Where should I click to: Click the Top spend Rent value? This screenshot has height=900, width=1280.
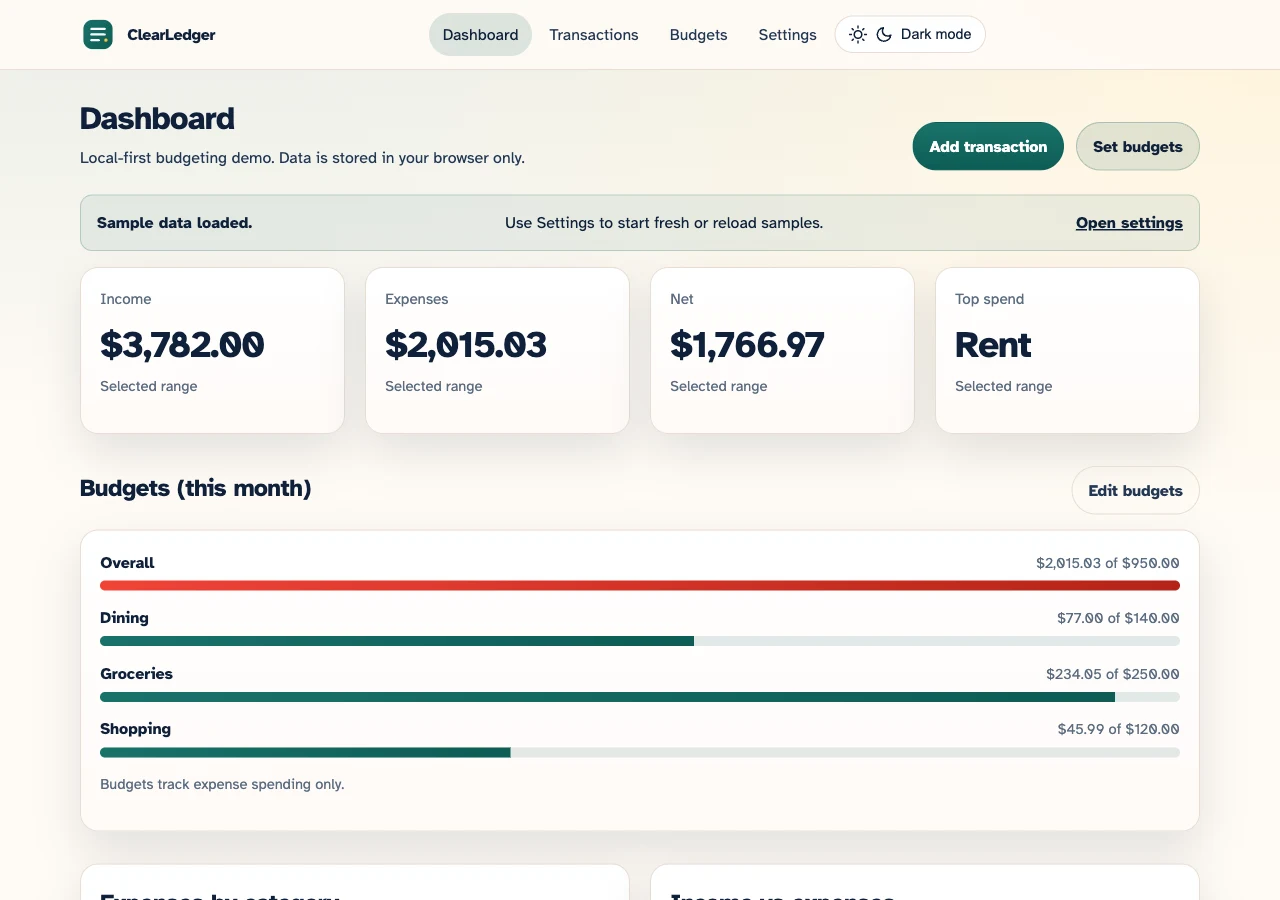[x=993, y=345]
